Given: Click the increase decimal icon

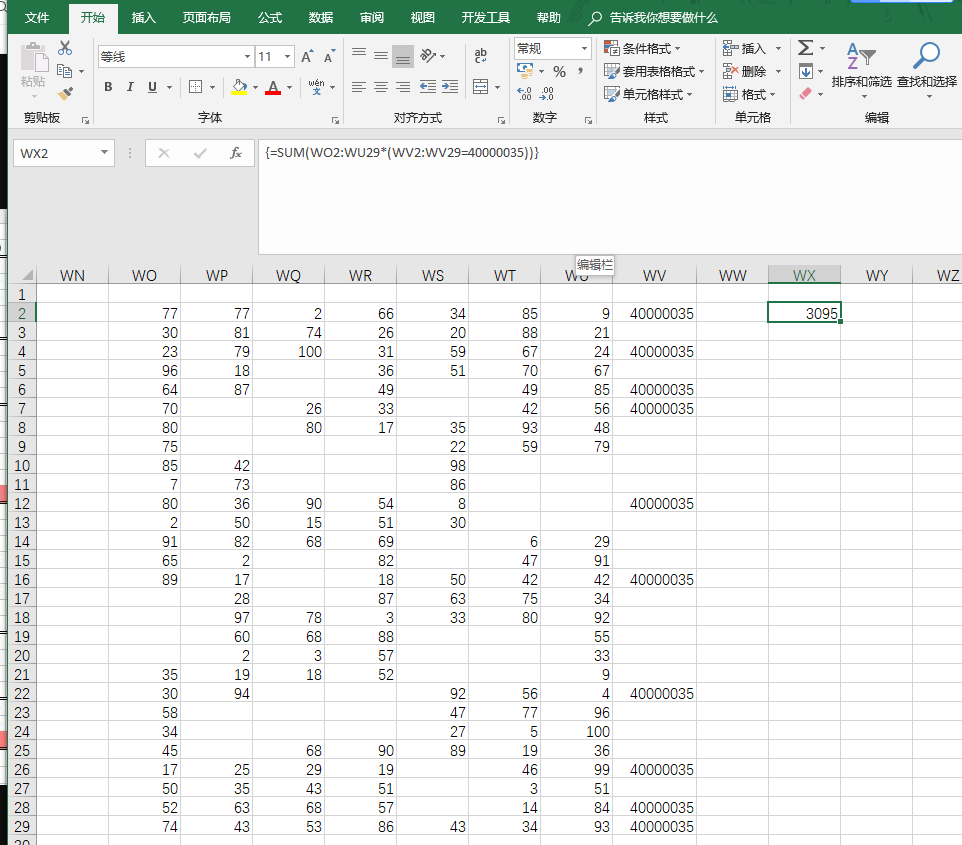Looking at the screenshot, I should [525, 93].
